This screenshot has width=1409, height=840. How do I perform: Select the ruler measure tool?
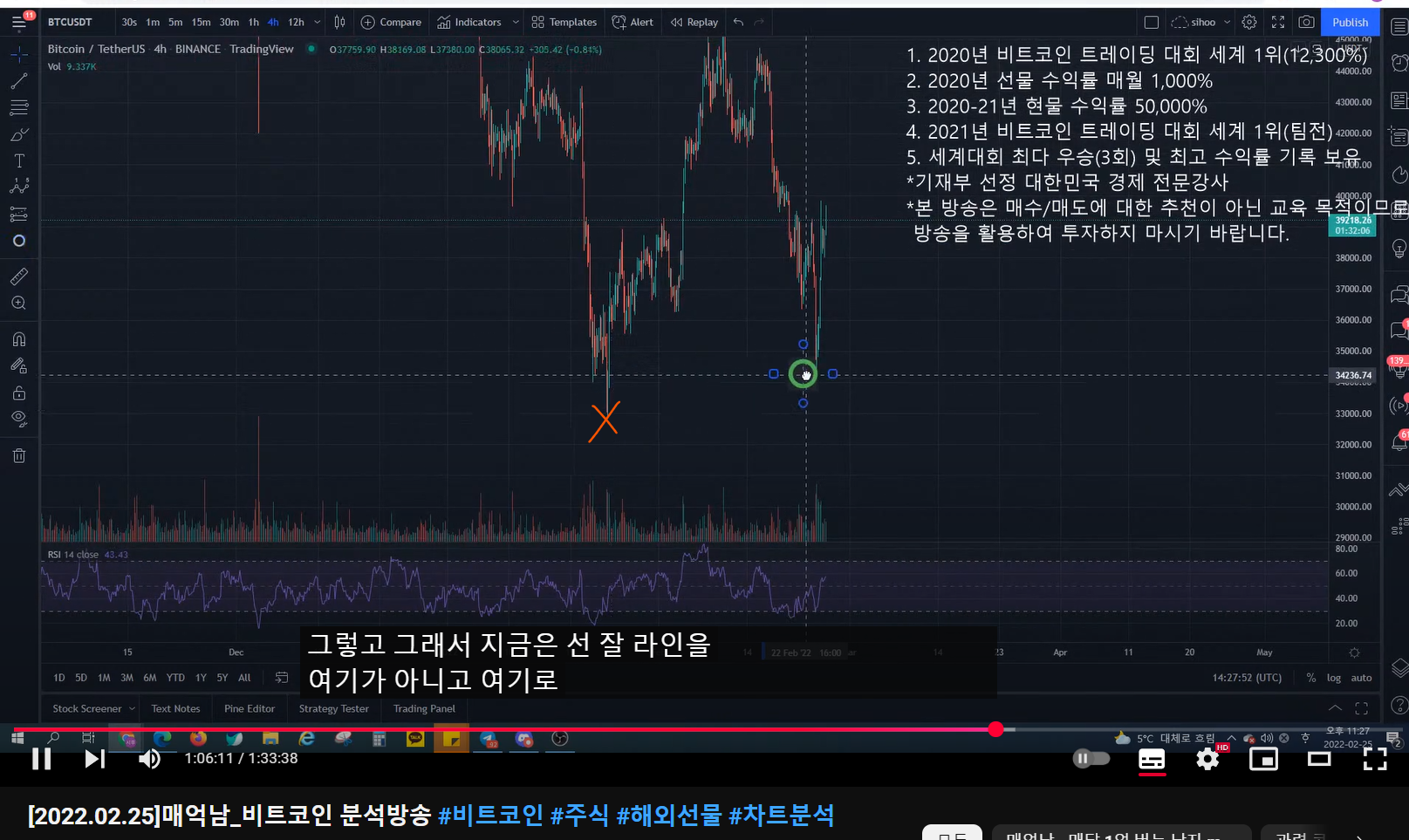[19, 277]
